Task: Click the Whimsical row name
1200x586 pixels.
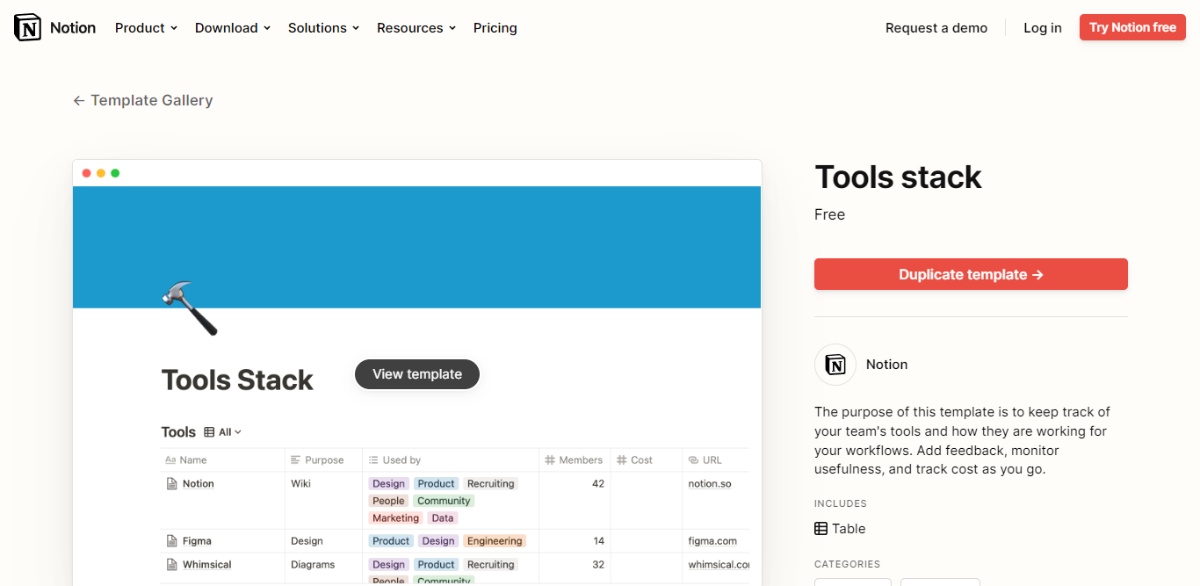Action: coord(207,565)
